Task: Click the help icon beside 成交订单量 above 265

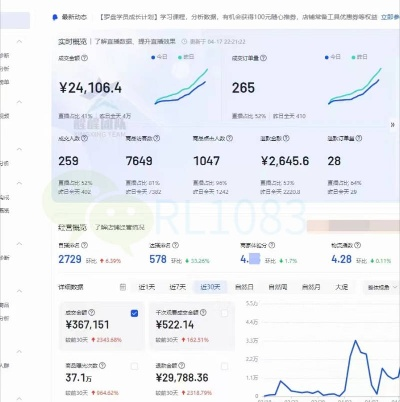Action: click(263, 58)
